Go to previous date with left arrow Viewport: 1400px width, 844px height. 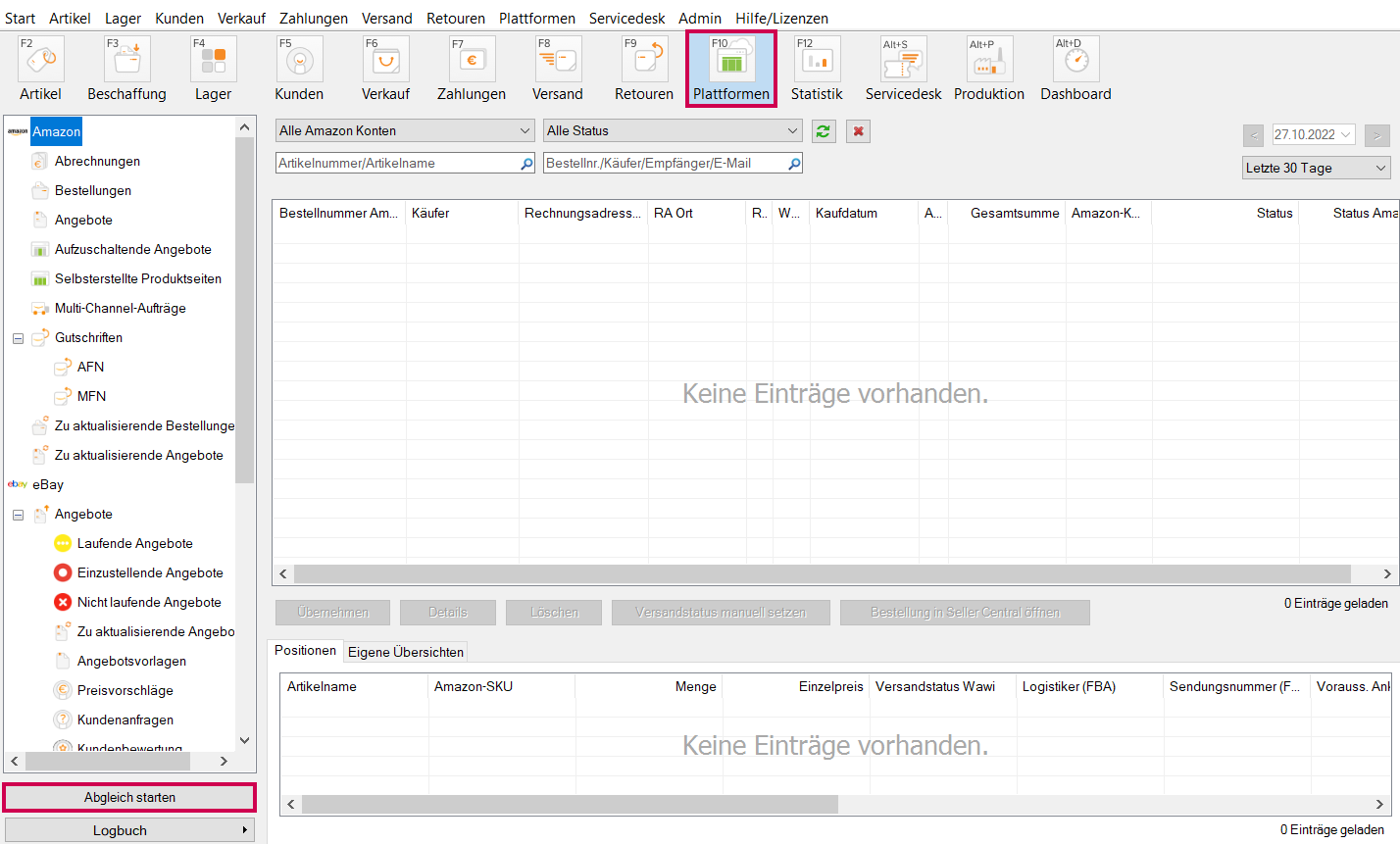[x=1254, y=135]
